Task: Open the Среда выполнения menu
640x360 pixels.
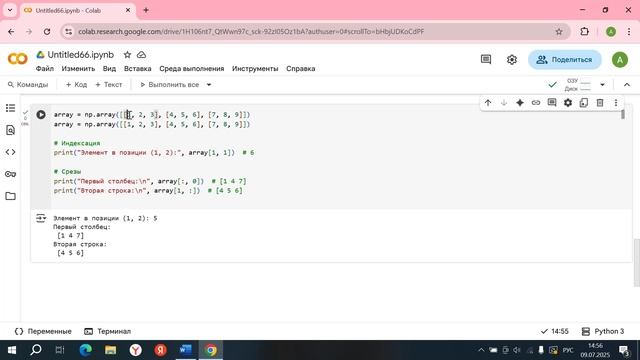Action: point(191,69)
